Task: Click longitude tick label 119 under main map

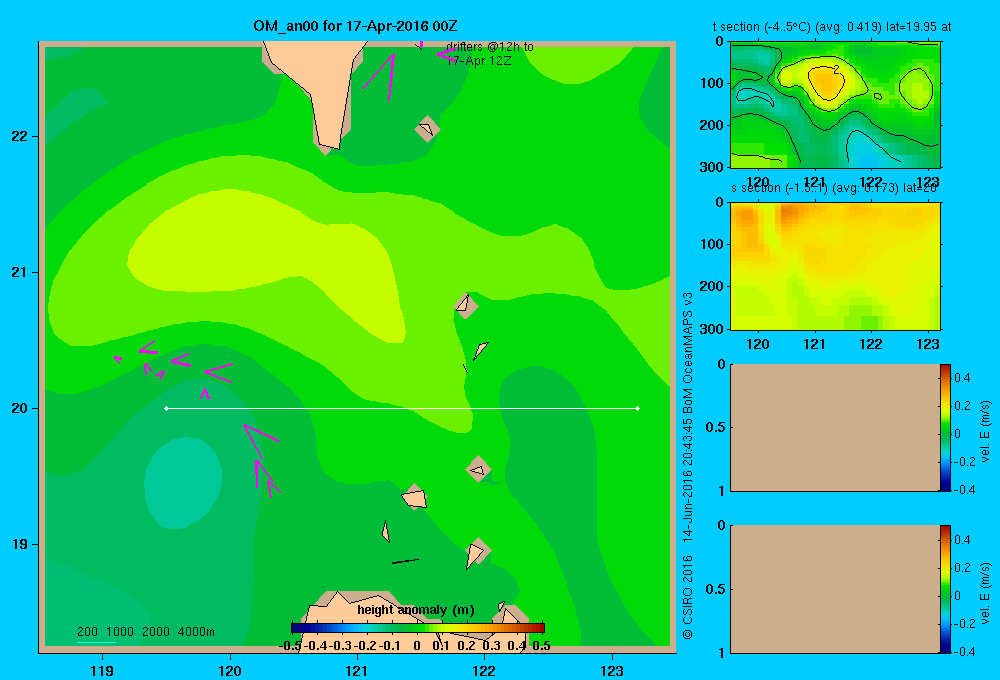Action: tap(102, 671)
